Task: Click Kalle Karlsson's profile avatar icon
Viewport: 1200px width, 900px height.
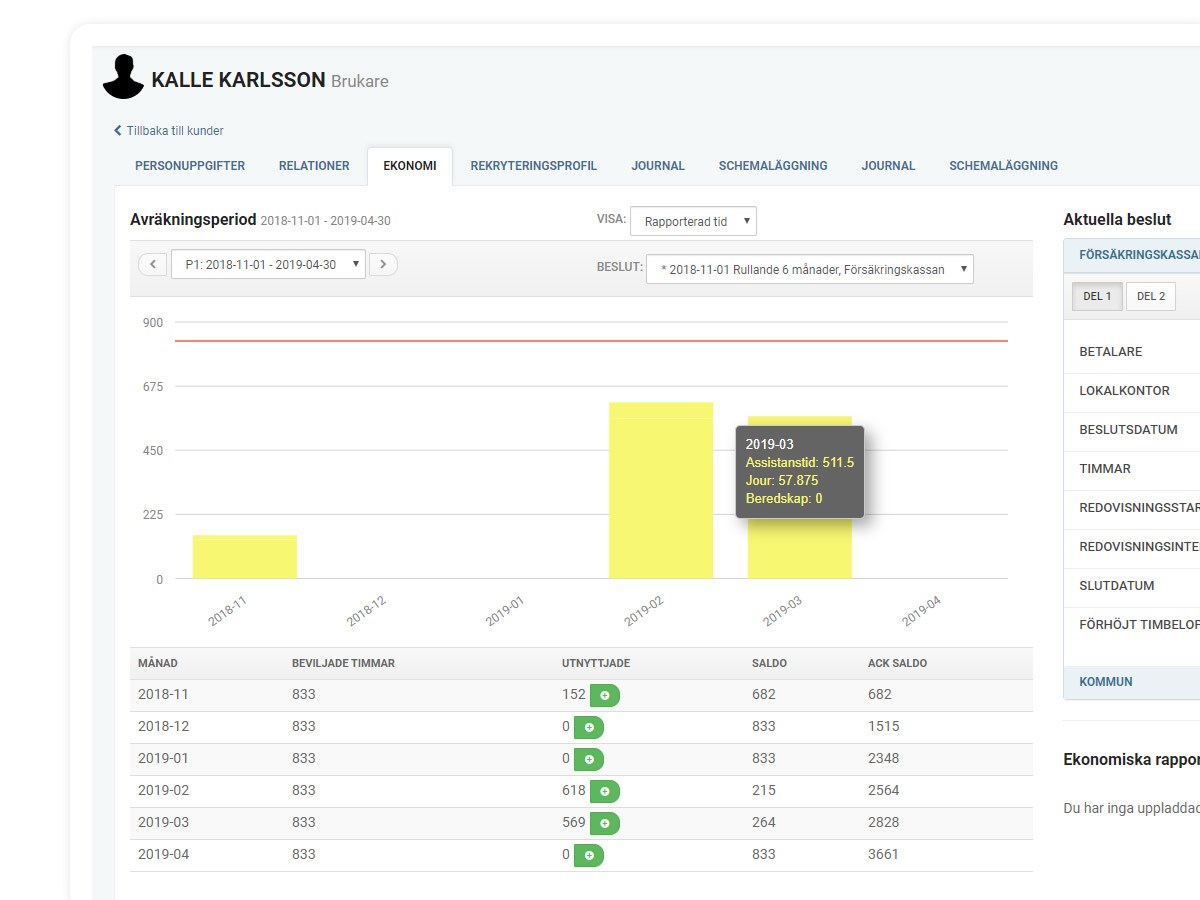Action: (x=124, y=78)
